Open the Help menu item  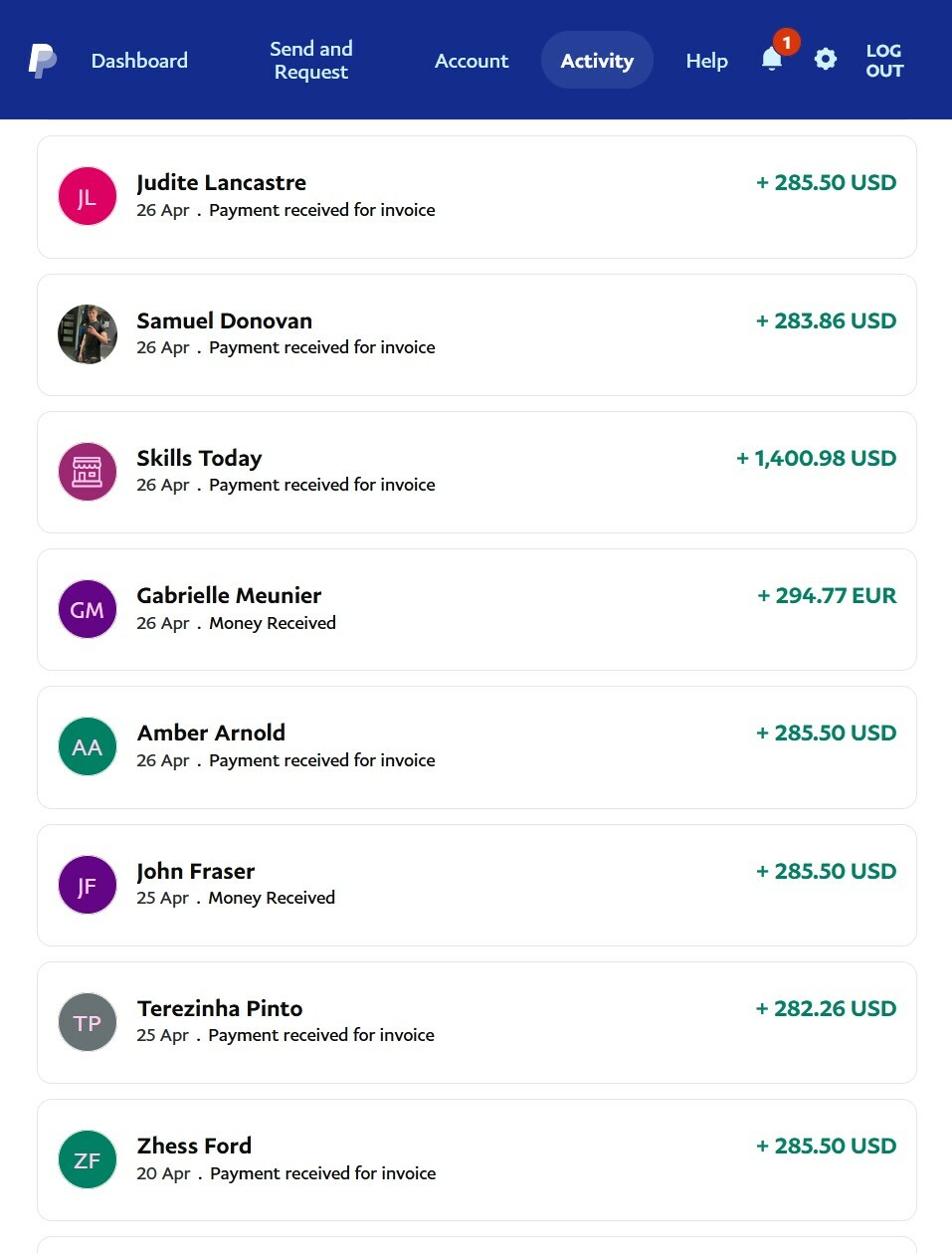[707, 61]
